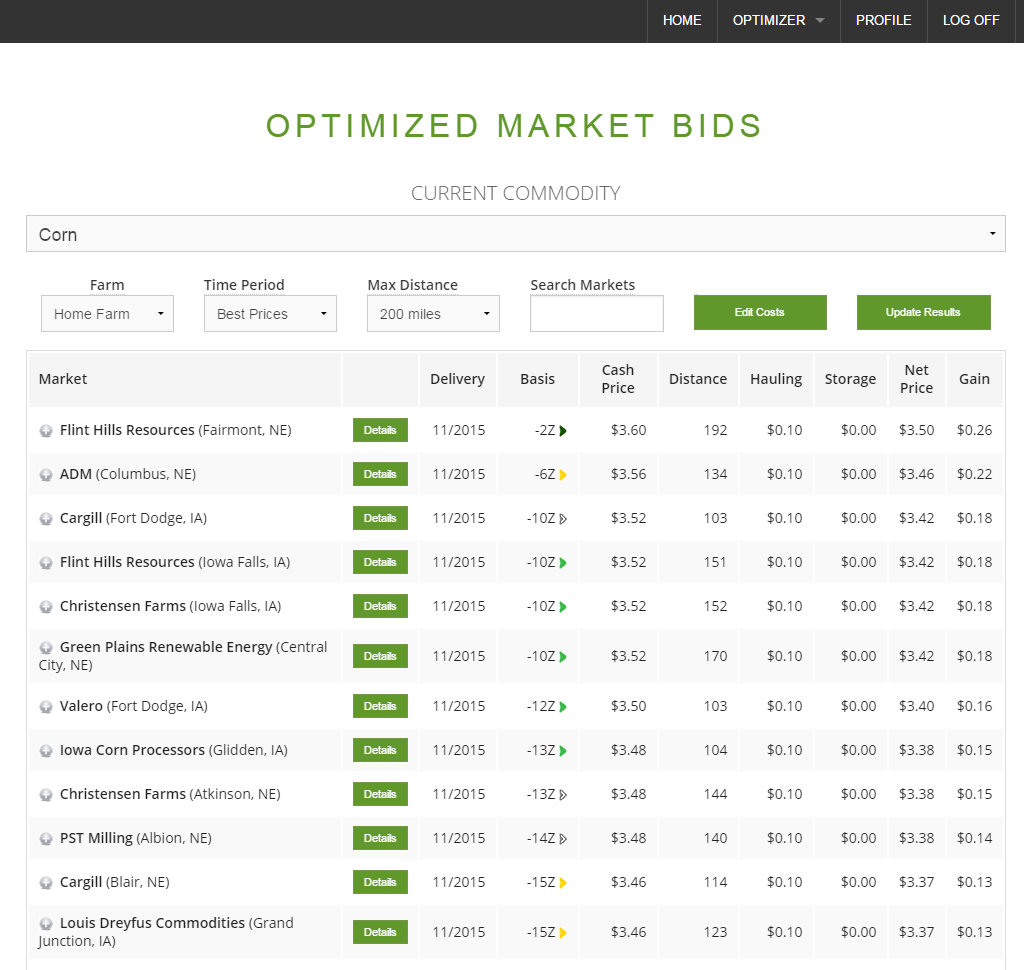Image resolution: width=1024 pixels, height=970 pixels.
Task: Click the $3.60 cash price value
Action: click(628, 430)
